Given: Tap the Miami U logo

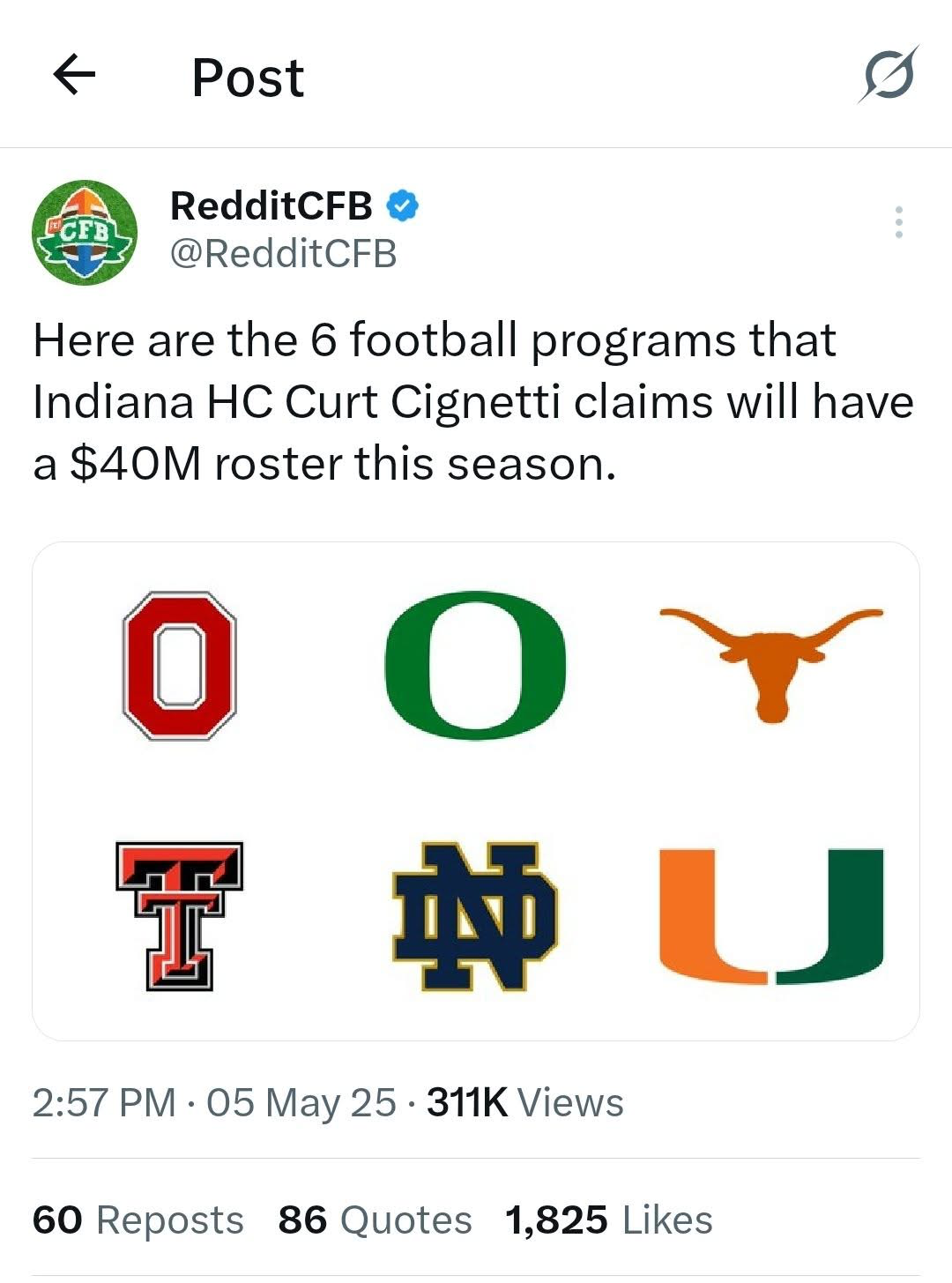Looking at the screenshot, I should point(771,917).
